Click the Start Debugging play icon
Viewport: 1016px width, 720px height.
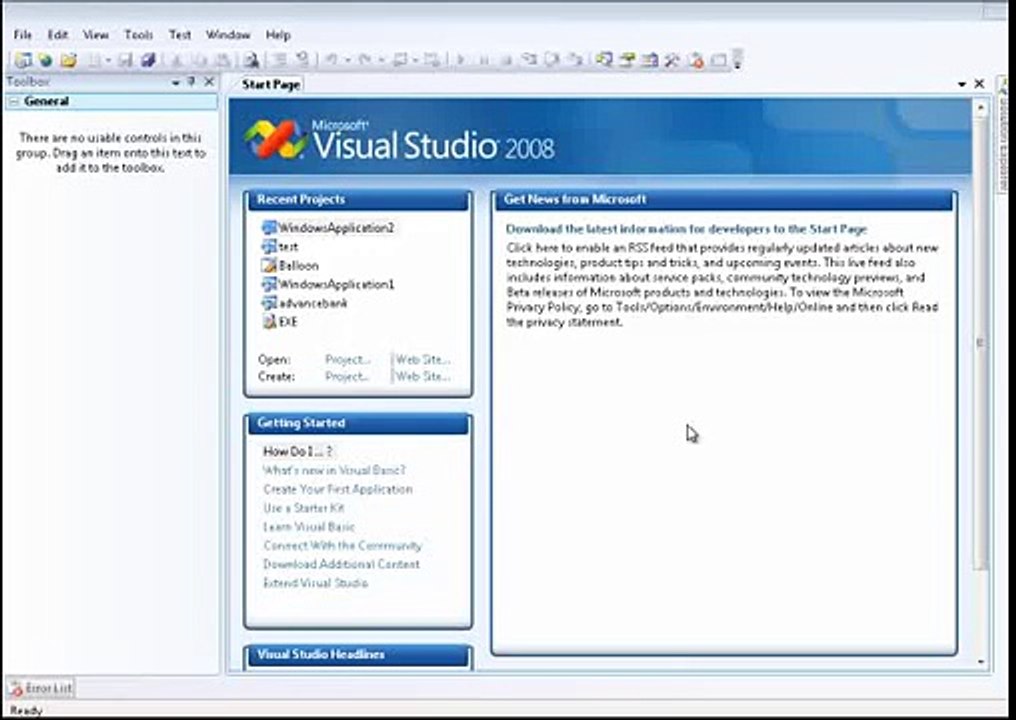(461, 60)
